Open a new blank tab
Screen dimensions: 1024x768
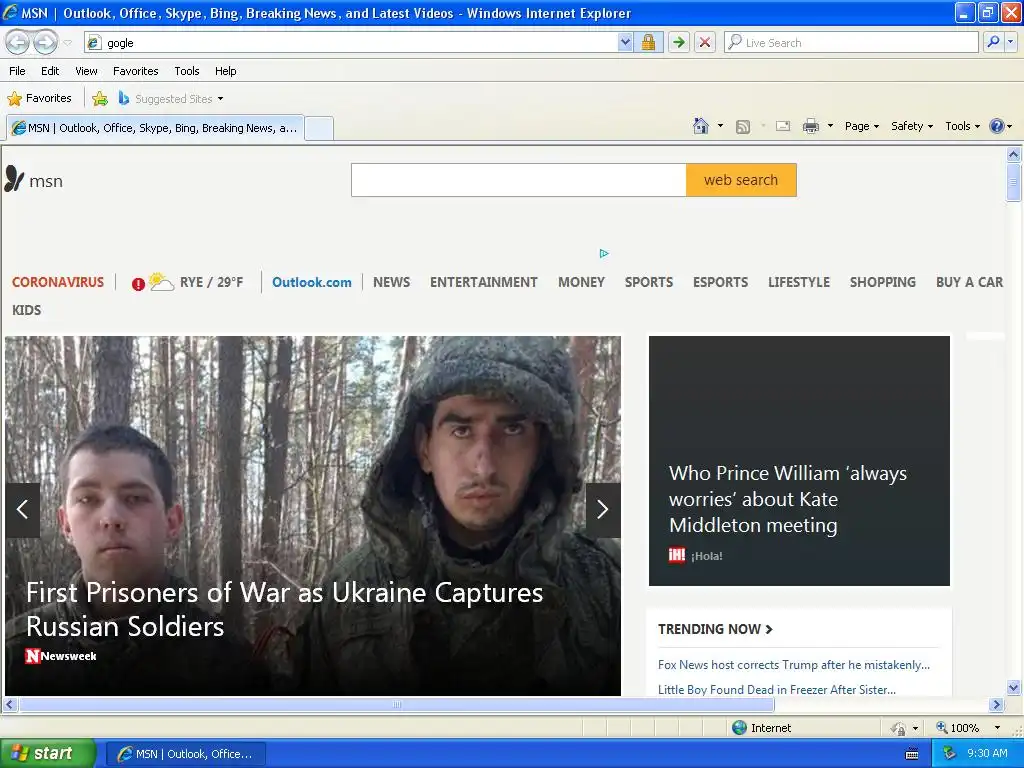319,128
